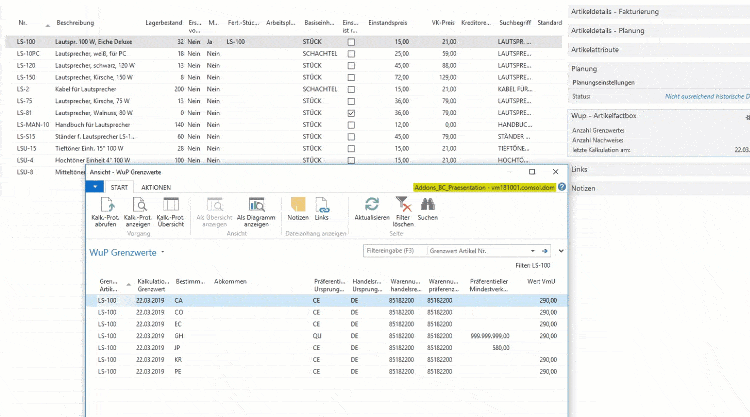750x417 pixels.
Task: Click the Filtereingabe (F3) input field
Action: click(x=395, y=251)
